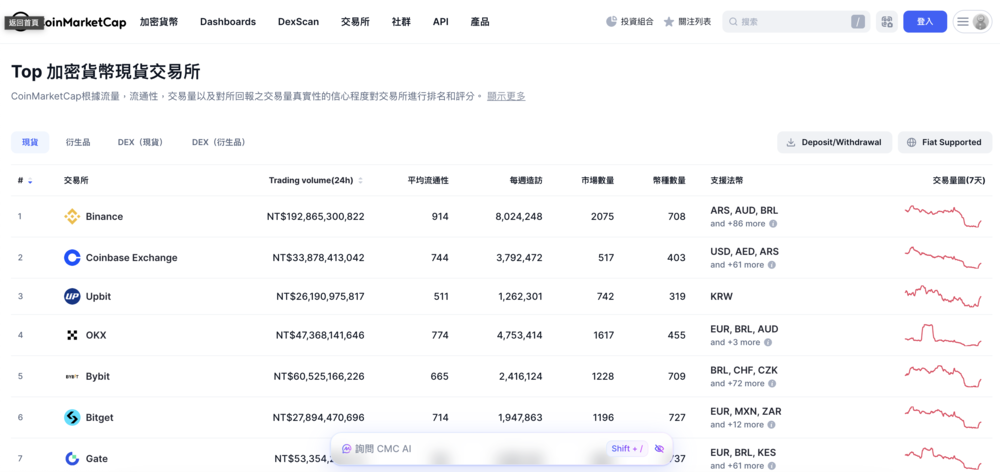Open the Binance exchange name link
Screen dimensions: 1000x472
click(x=104, y=217)
